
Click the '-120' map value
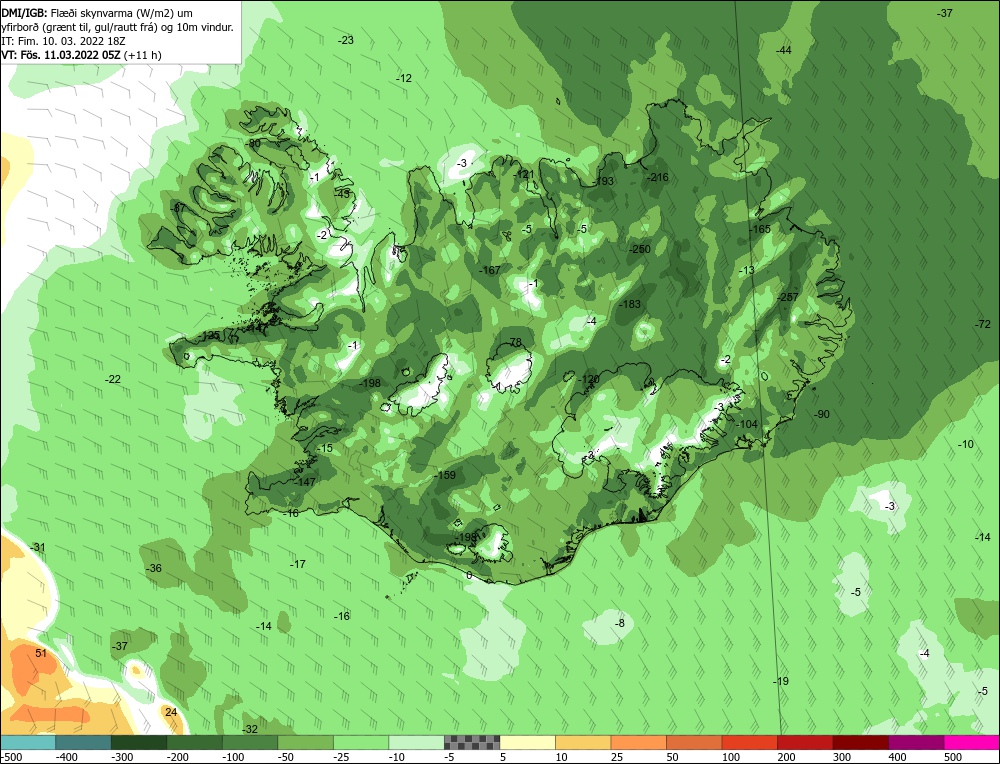tap(589, 379)
